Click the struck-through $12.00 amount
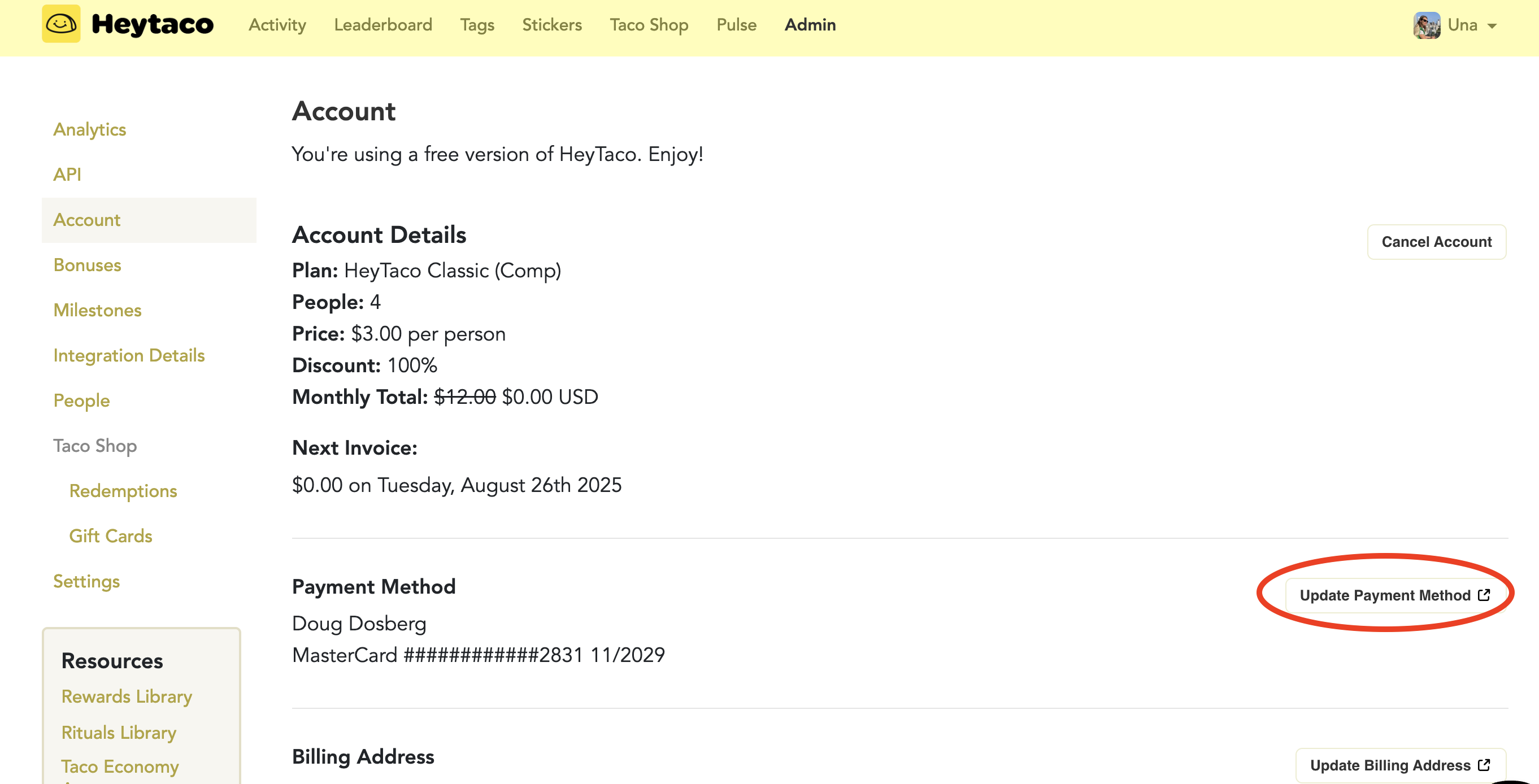Image resolution: width=1539 pixels, height=784 pixels. point(465,397)
